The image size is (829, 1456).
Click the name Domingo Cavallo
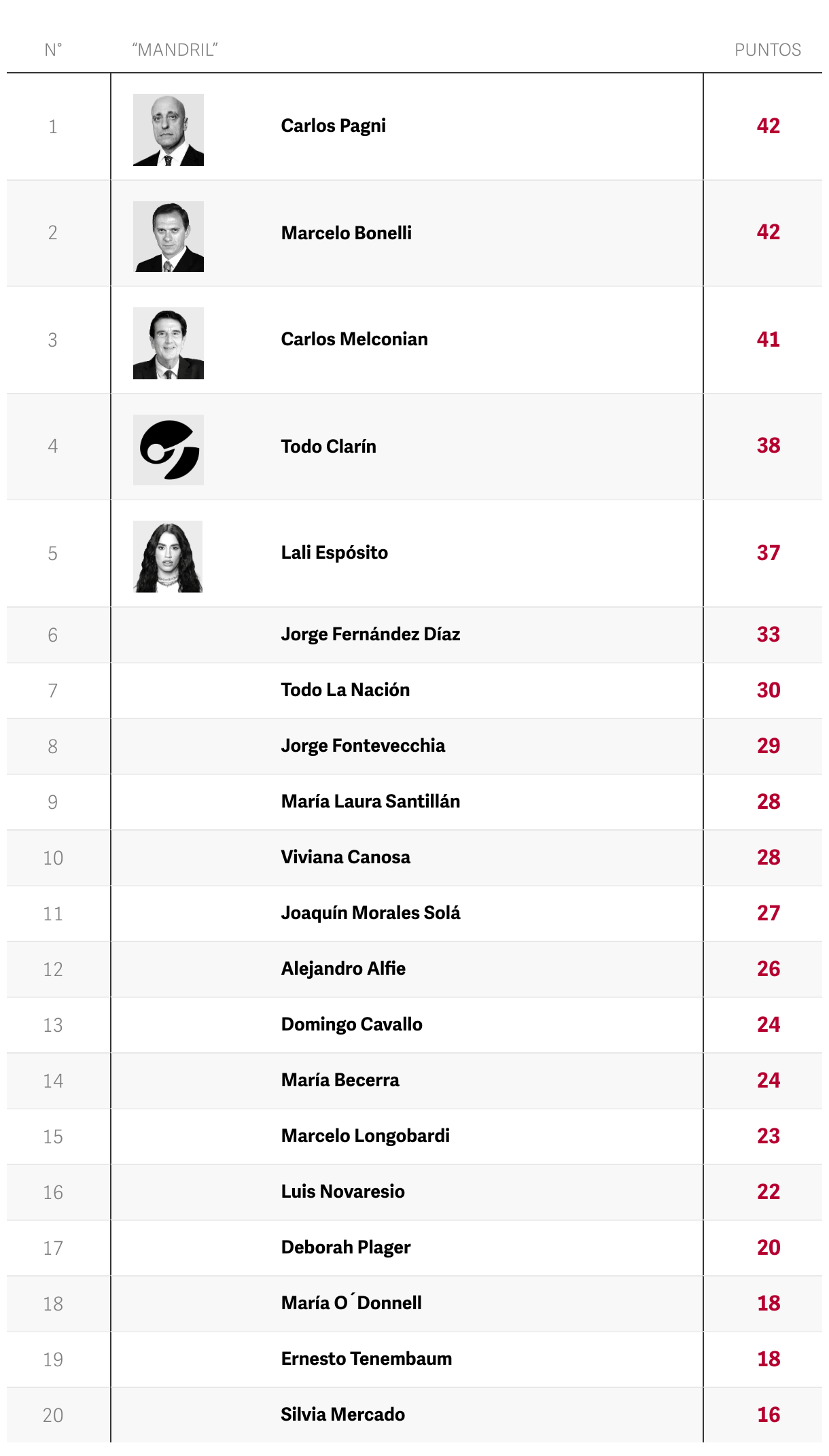352,1024
